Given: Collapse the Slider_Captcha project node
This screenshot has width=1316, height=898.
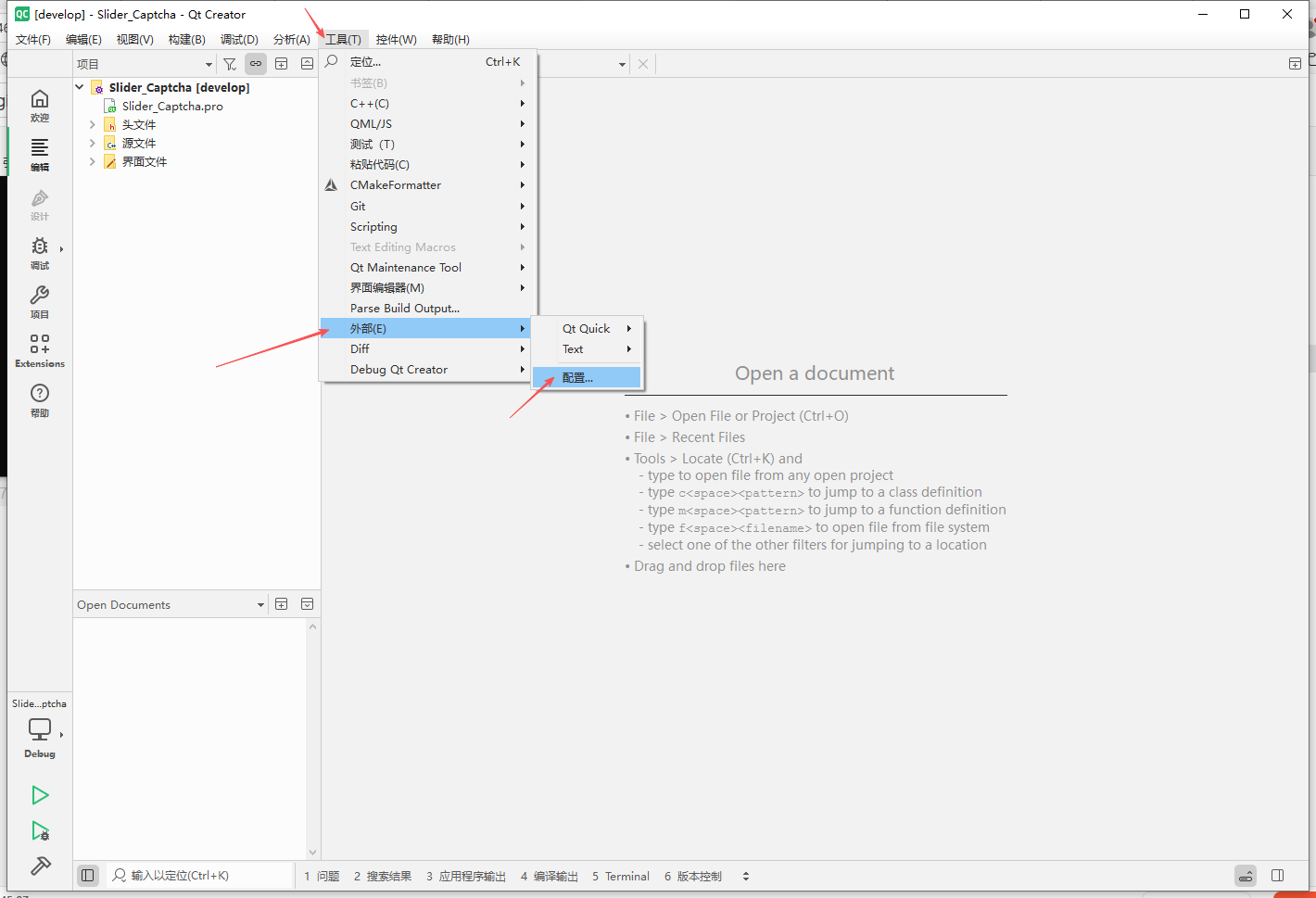Looking at the screenshot, I should [x=80, y=87].
